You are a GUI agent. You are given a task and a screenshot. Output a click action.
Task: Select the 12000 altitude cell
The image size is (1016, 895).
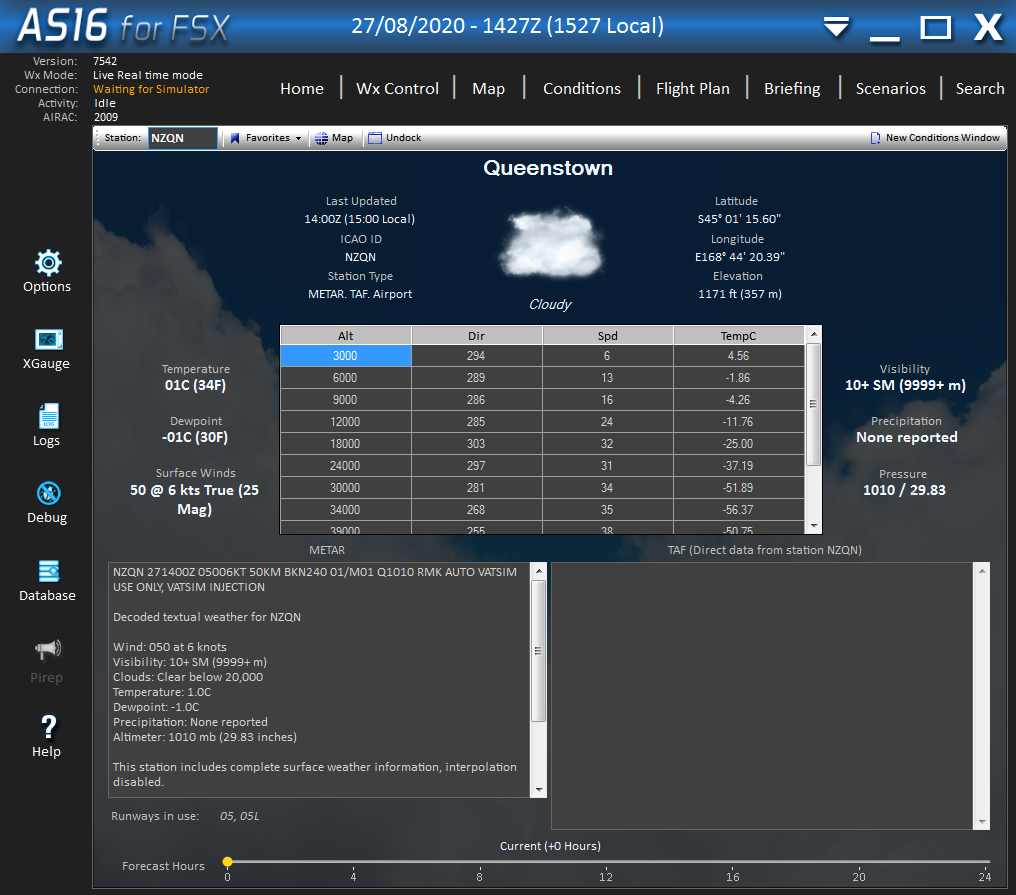(345, 422)
